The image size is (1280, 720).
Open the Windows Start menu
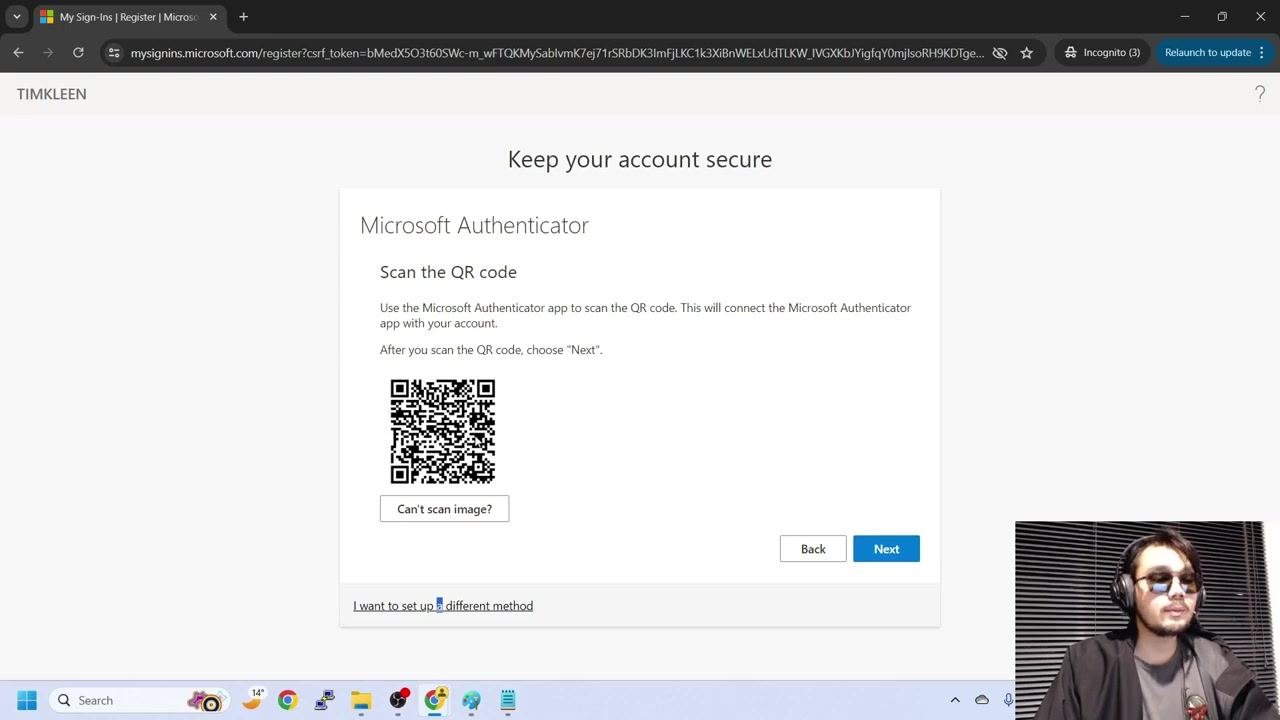27,700
